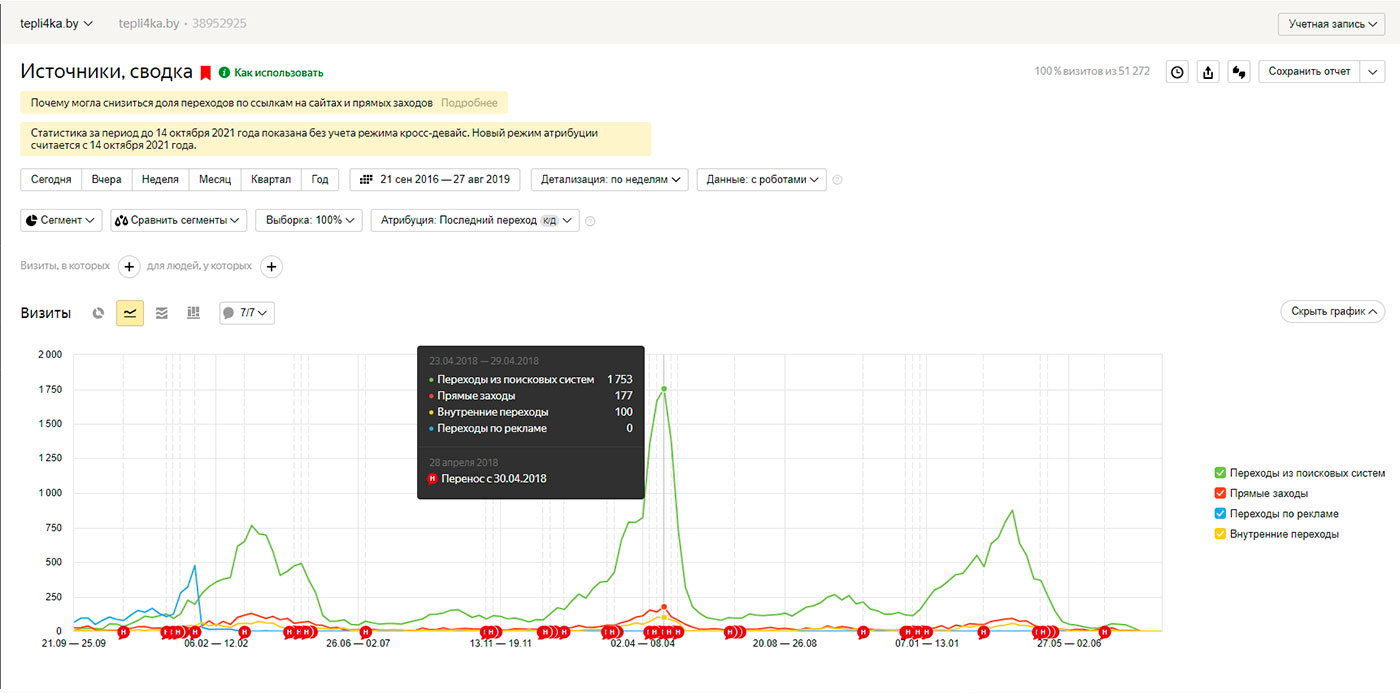Click the green info icon near 'Как использовать'

coord(224,72)
